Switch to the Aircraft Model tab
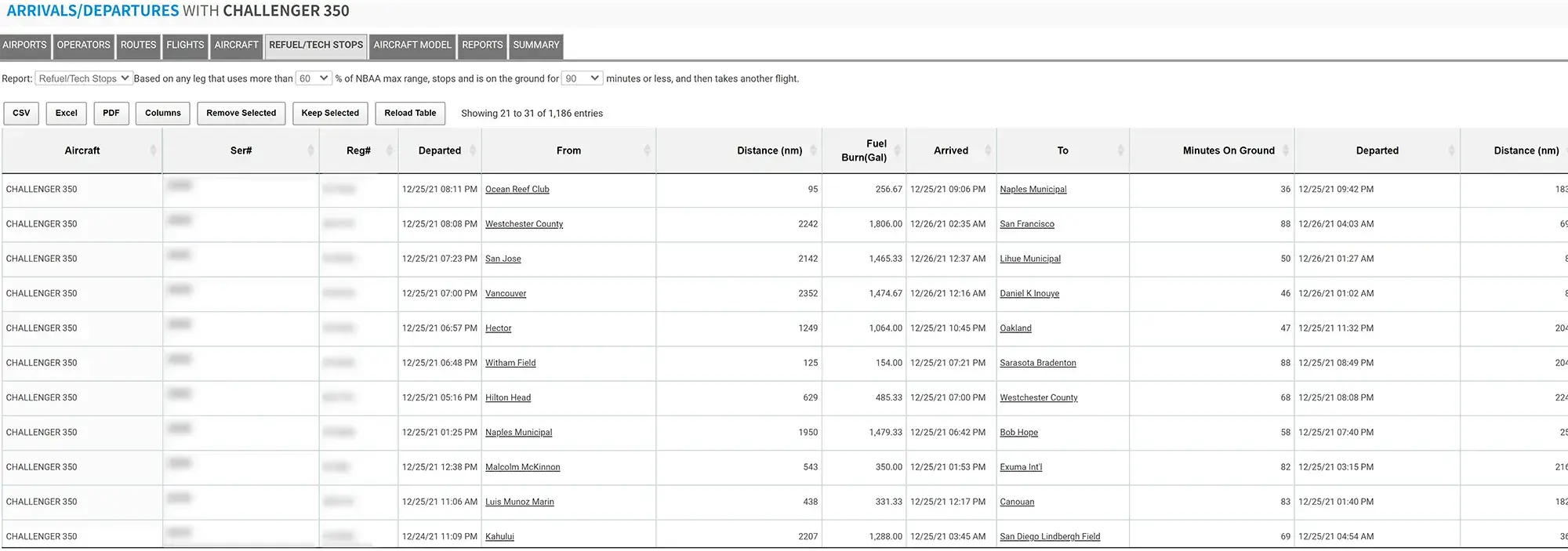 412,45
